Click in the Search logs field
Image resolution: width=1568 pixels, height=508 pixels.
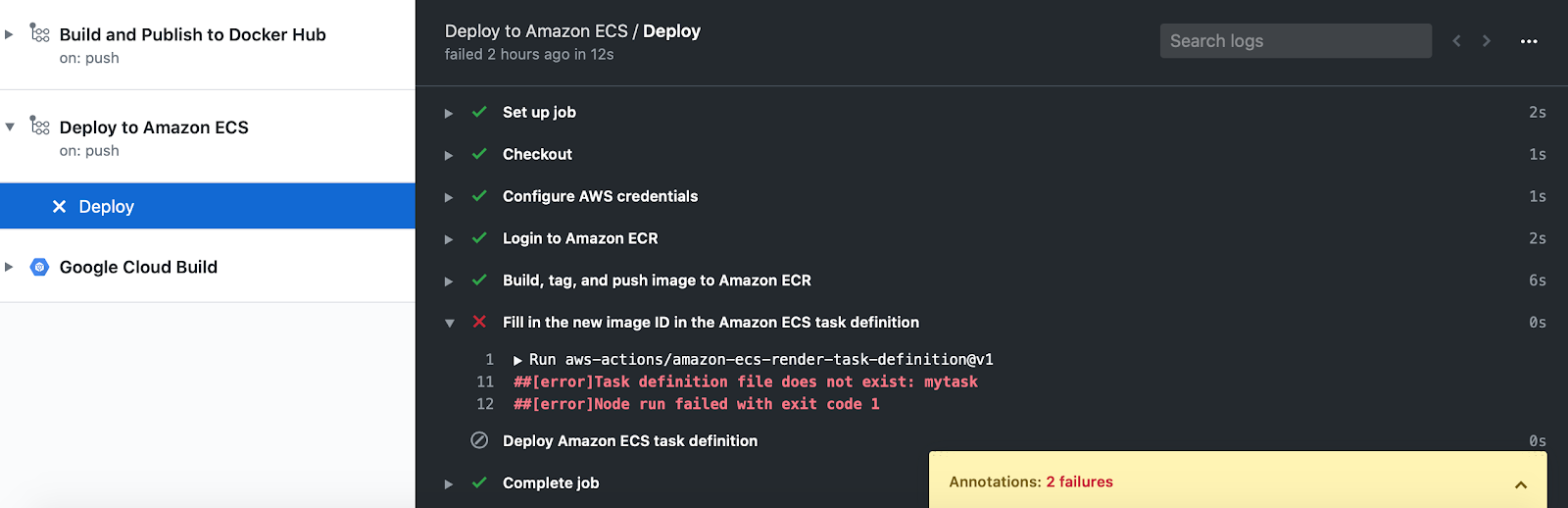point(1295,41)
